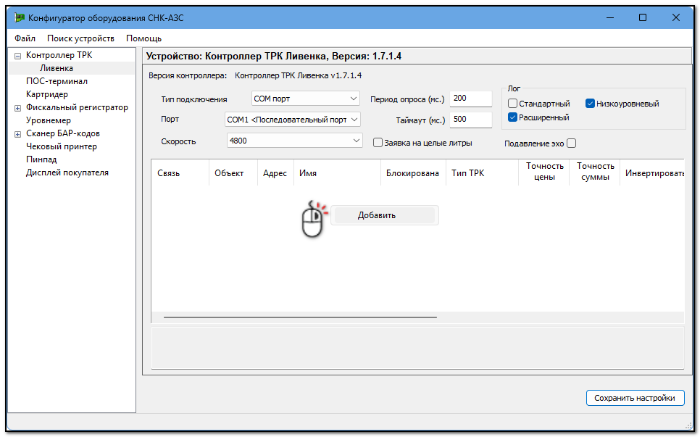Select ПОС-терминал in the device tree
Screen dimensions: 700x437
point(57,81)
